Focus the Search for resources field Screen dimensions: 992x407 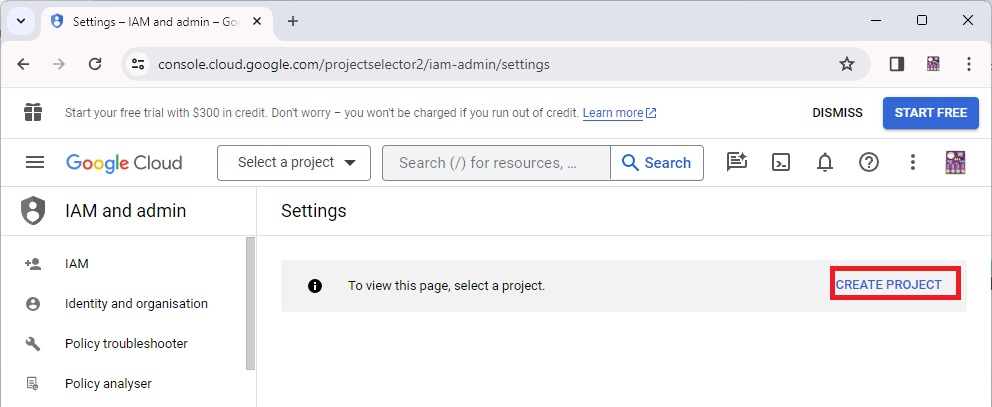(x=496, y=163)
